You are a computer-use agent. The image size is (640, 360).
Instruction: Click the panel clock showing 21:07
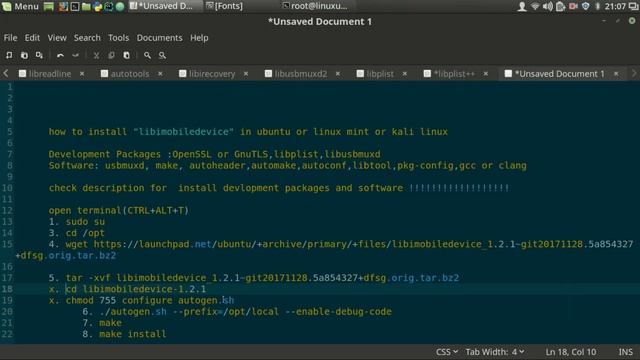tap(615, 6)
